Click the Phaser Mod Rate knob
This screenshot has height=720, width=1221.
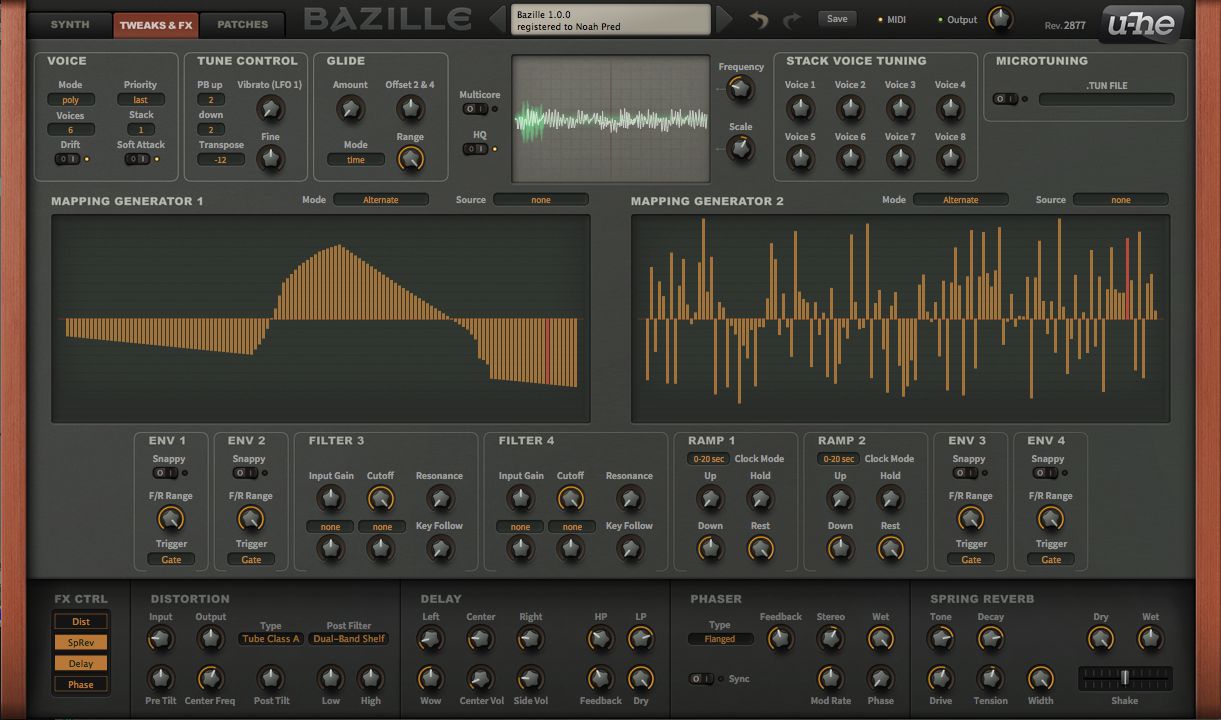click(x=830, y=679)
